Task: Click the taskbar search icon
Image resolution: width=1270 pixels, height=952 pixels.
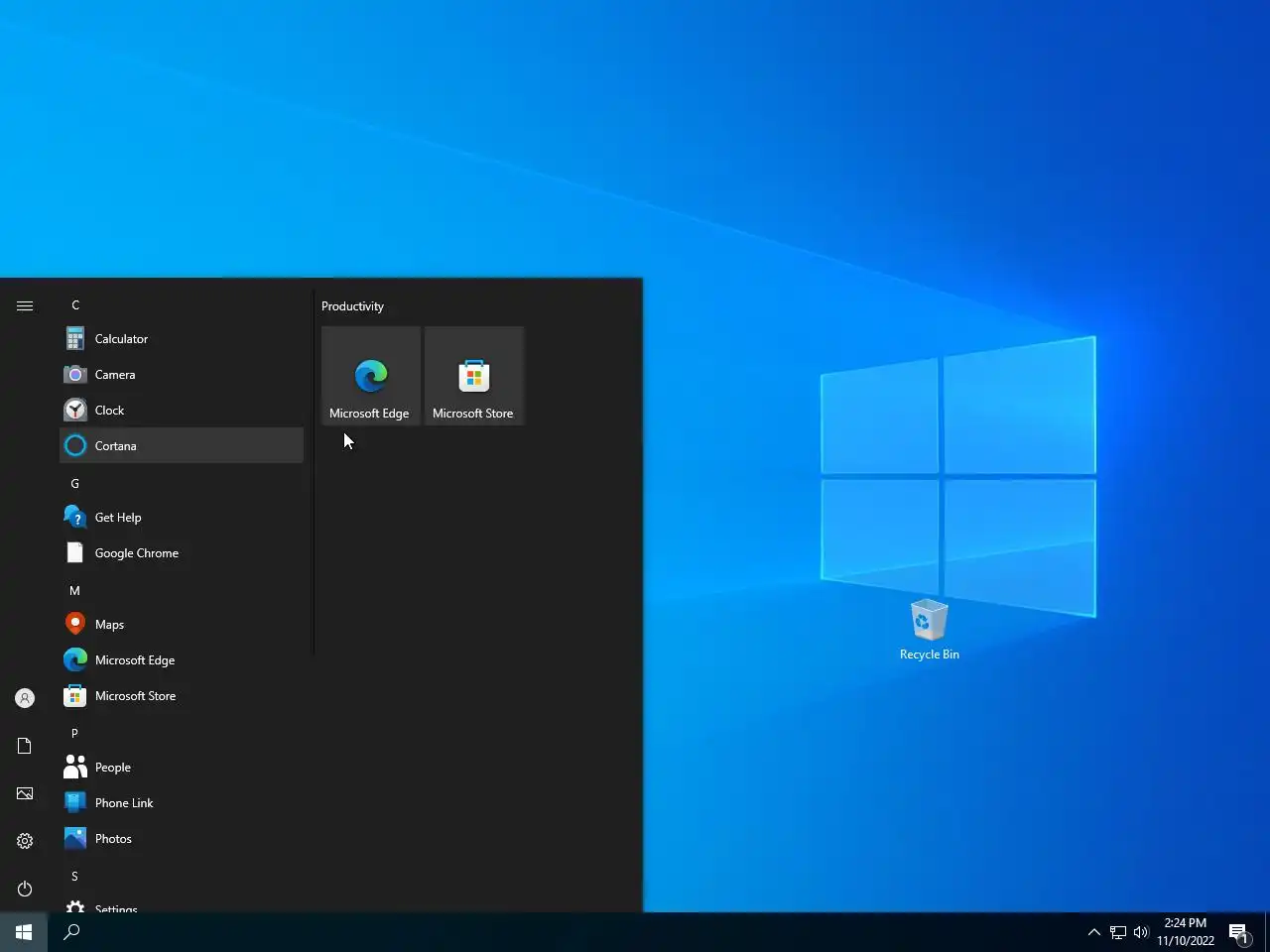Action: pyautogui.click(x=71, y=932)
